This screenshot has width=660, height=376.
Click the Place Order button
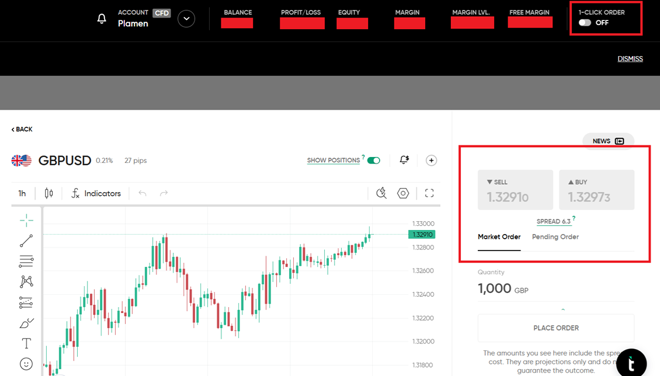pyautogui.click(x=556, y=328)
